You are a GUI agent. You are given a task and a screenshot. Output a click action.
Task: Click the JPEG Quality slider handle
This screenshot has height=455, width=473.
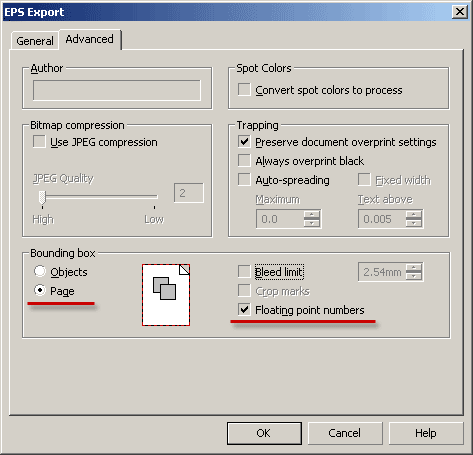[42, 197]
